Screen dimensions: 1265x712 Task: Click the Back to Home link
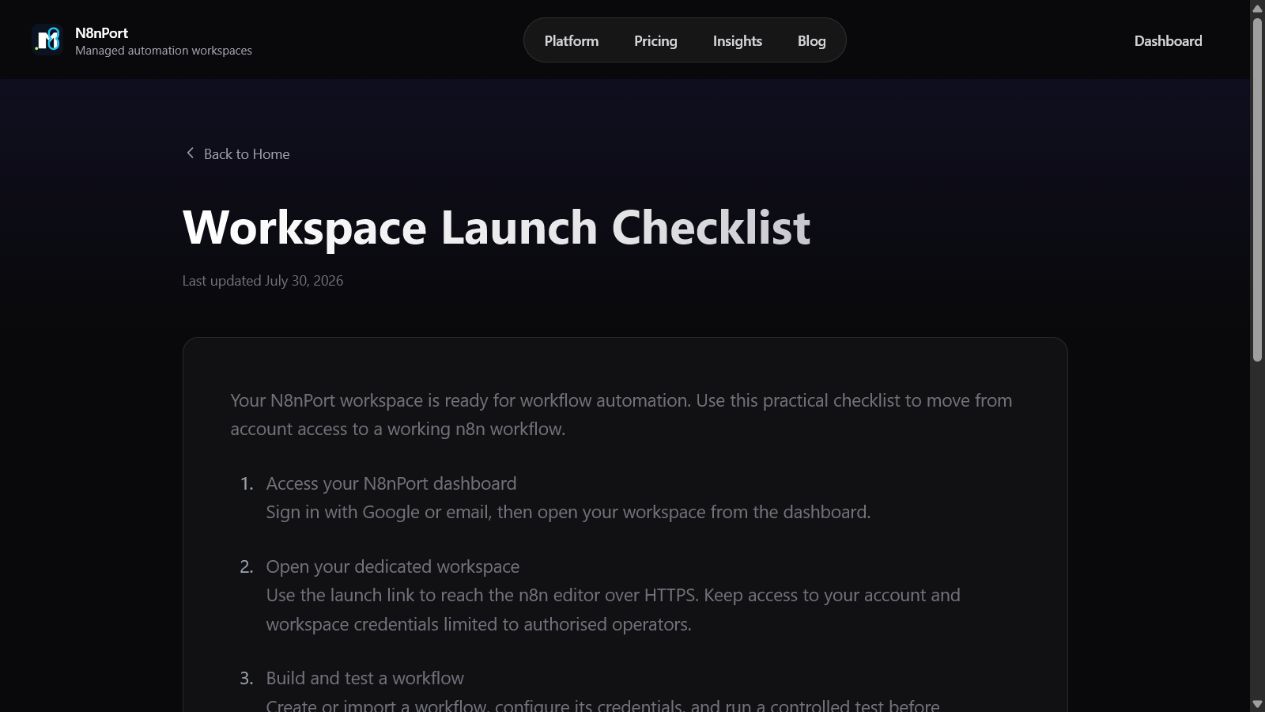237,154
